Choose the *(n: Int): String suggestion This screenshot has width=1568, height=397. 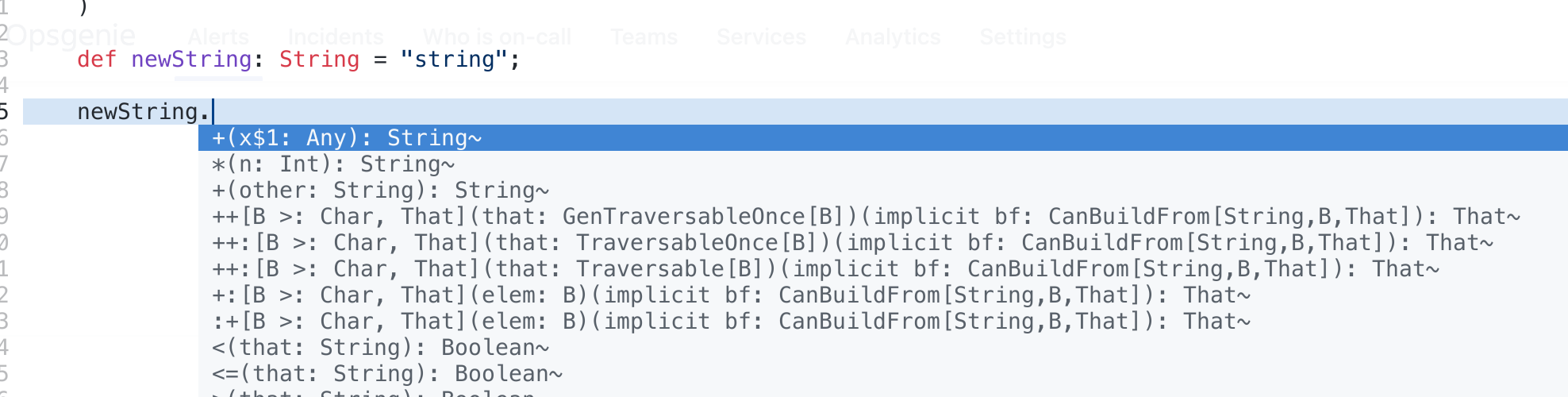882,164
